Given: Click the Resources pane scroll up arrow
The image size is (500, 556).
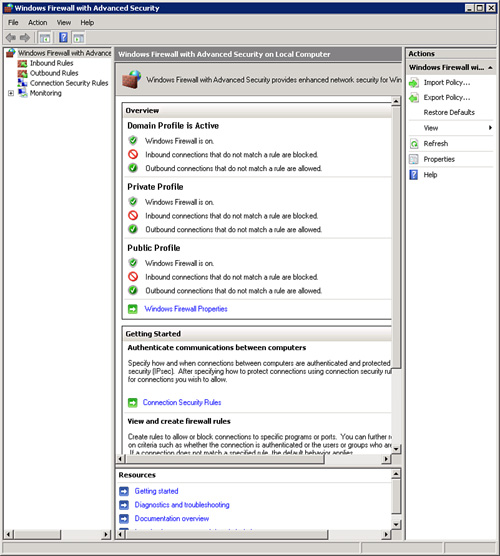Looking at the screenshot, I should click(396, 473).
